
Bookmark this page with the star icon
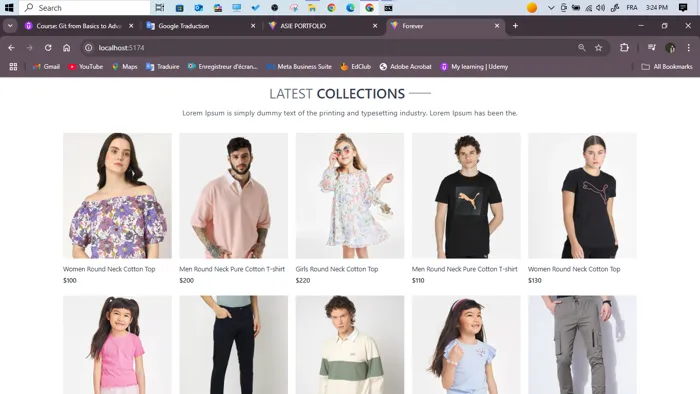(x=599, y=48)
